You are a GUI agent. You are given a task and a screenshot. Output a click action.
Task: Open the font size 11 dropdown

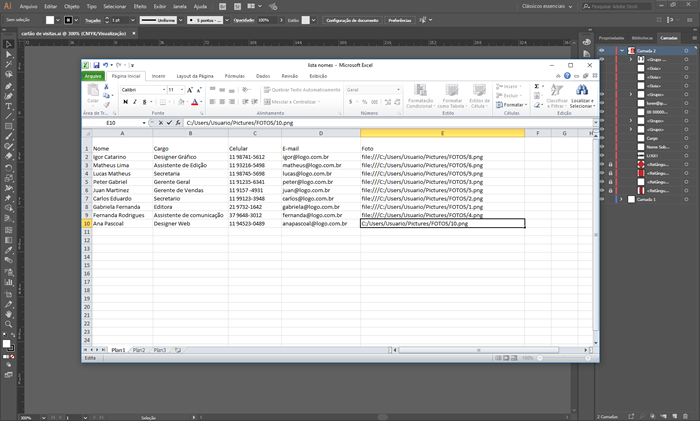(x=182, y=90)
